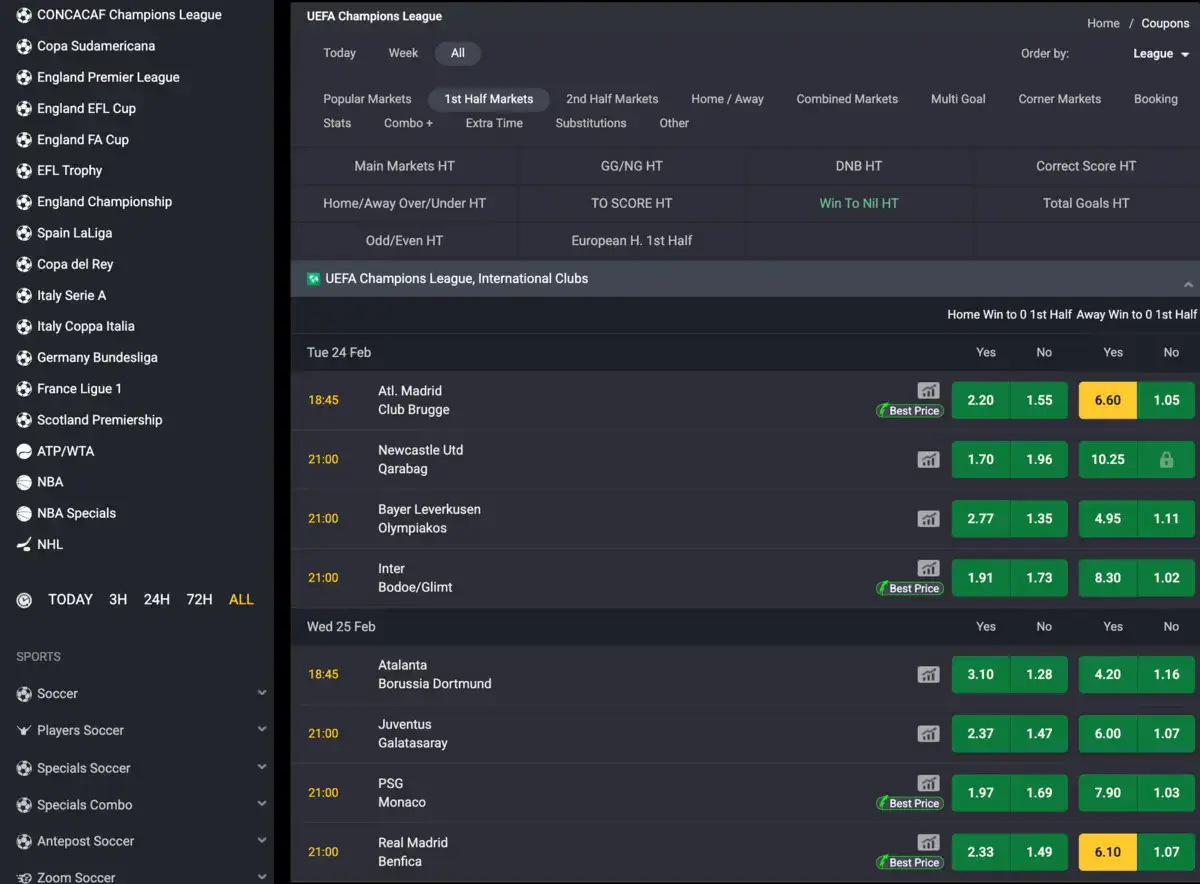Click ball icon beside Specials Combo
Screen dimensions: 1200x884
point(24,805)
